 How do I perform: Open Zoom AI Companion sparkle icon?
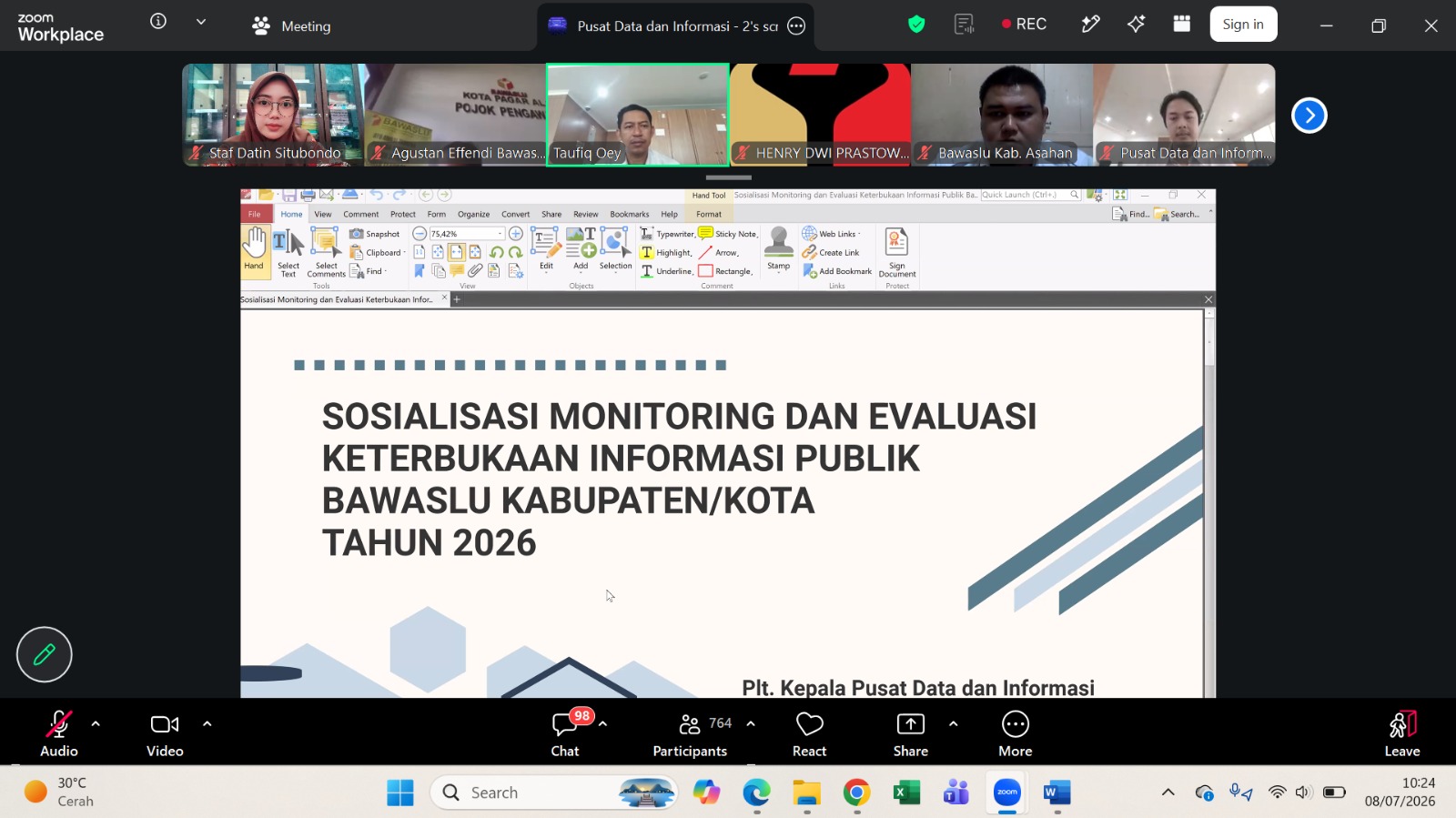(1136, 25)
